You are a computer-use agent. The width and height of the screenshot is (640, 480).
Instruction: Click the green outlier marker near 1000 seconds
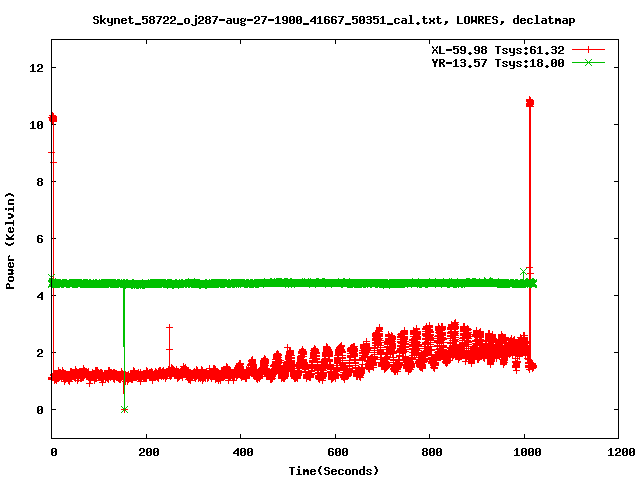point(523,271)
